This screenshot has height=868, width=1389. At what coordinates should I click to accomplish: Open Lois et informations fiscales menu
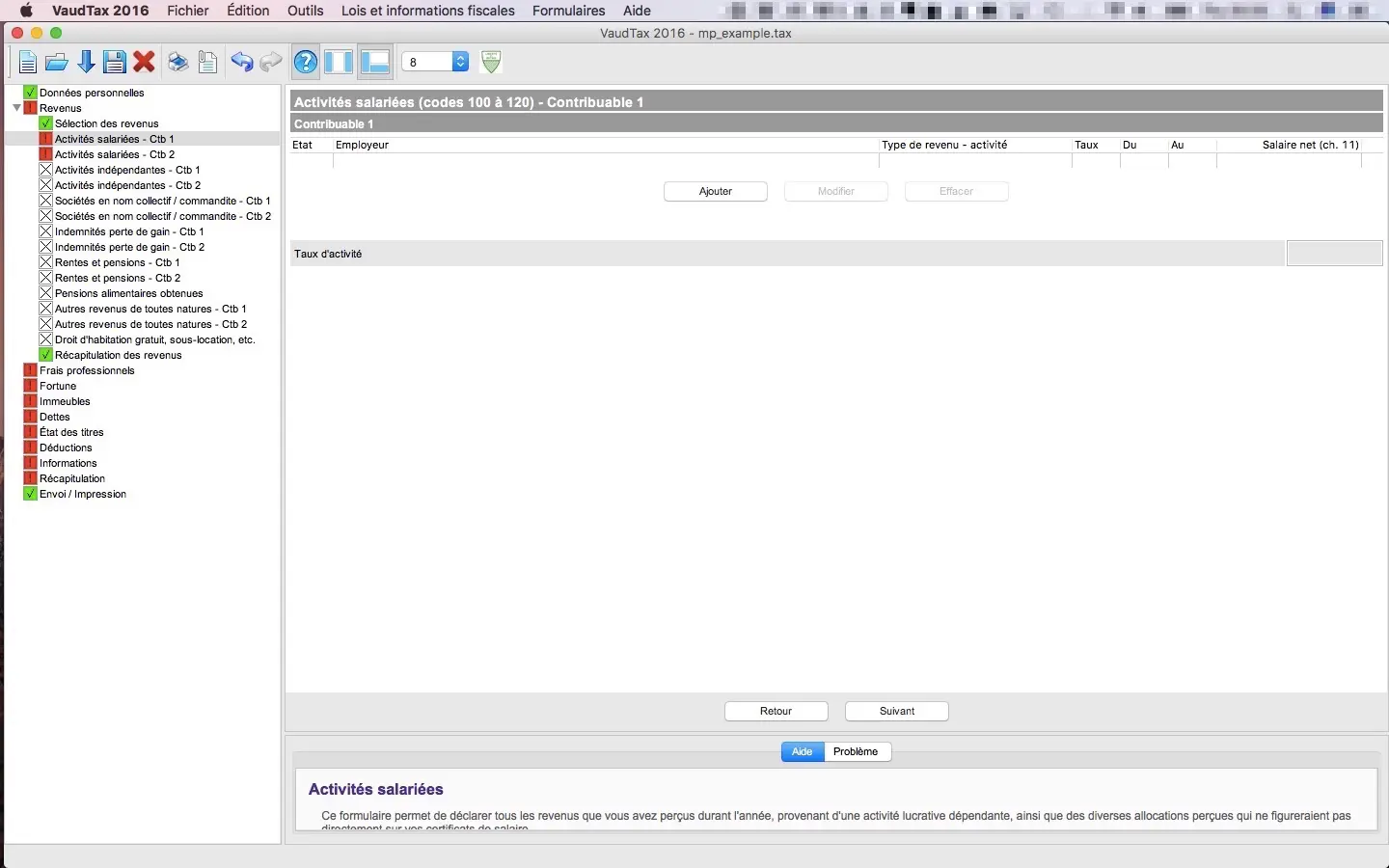428,11
